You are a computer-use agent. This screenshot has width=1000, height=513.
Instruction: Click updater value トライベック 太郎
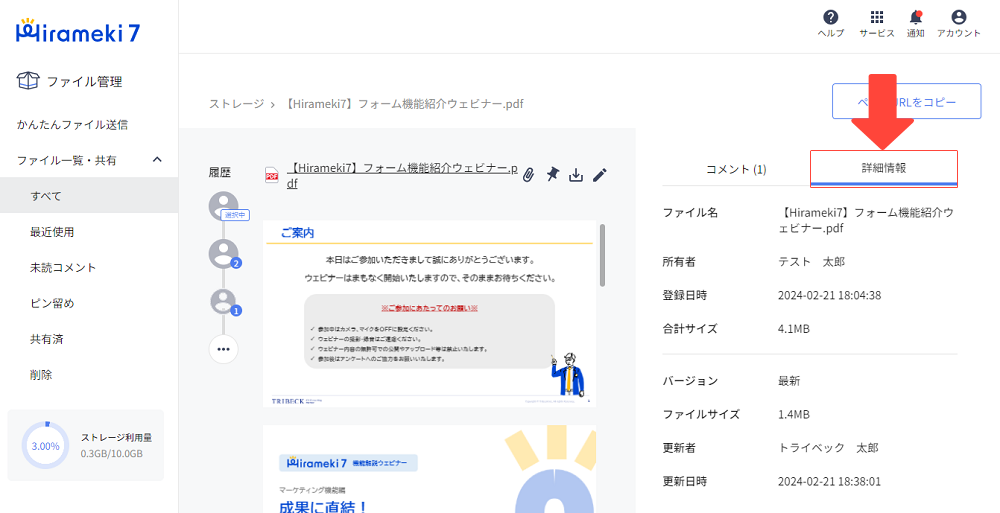828,448
